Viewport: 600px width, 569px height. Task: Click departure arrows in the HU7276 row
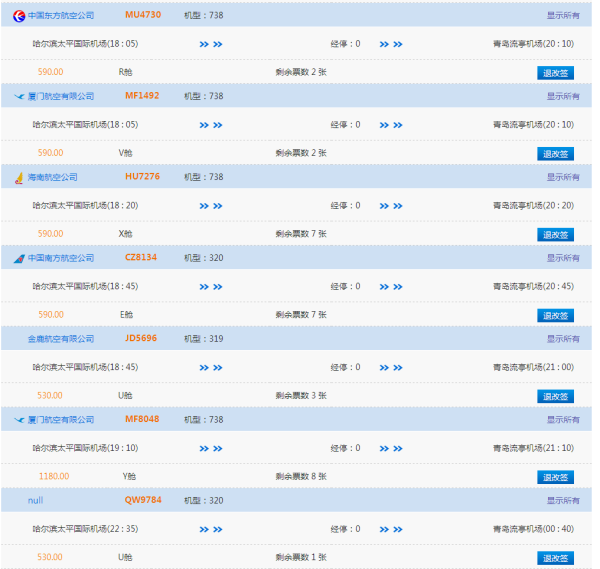(211, 206)
